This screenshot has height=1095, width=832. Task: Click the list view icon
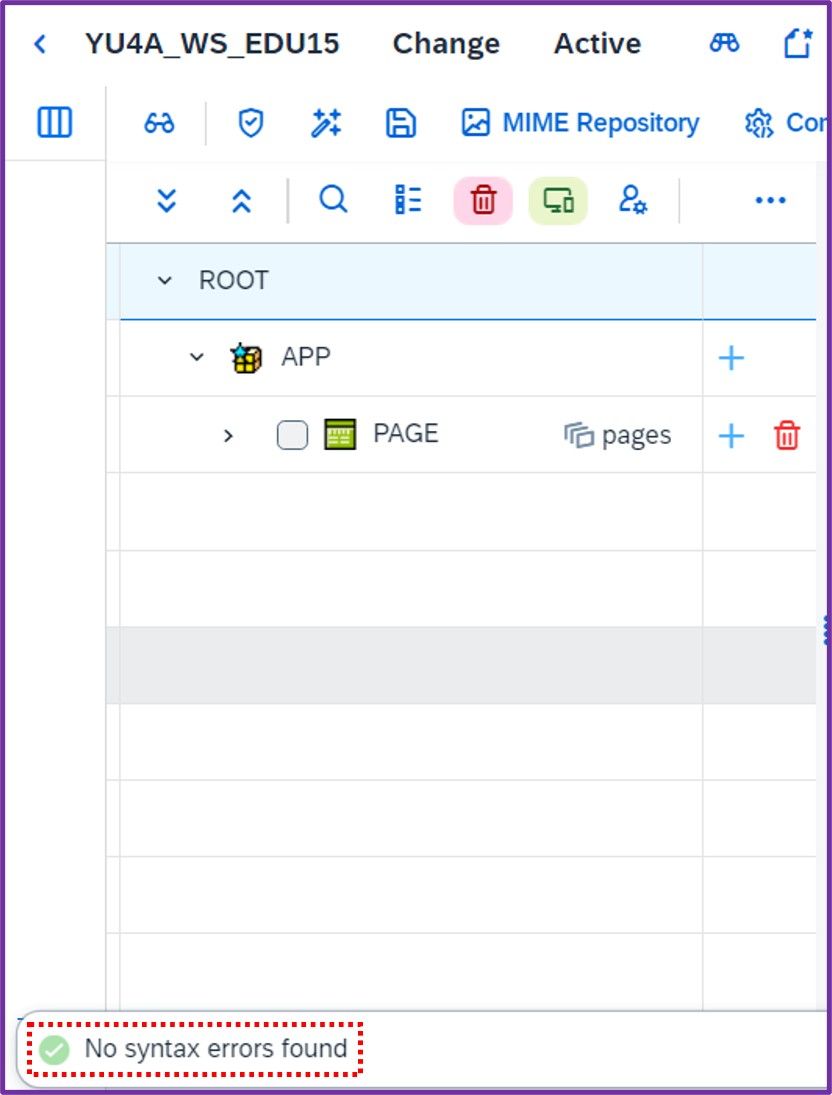pos(408,200)
